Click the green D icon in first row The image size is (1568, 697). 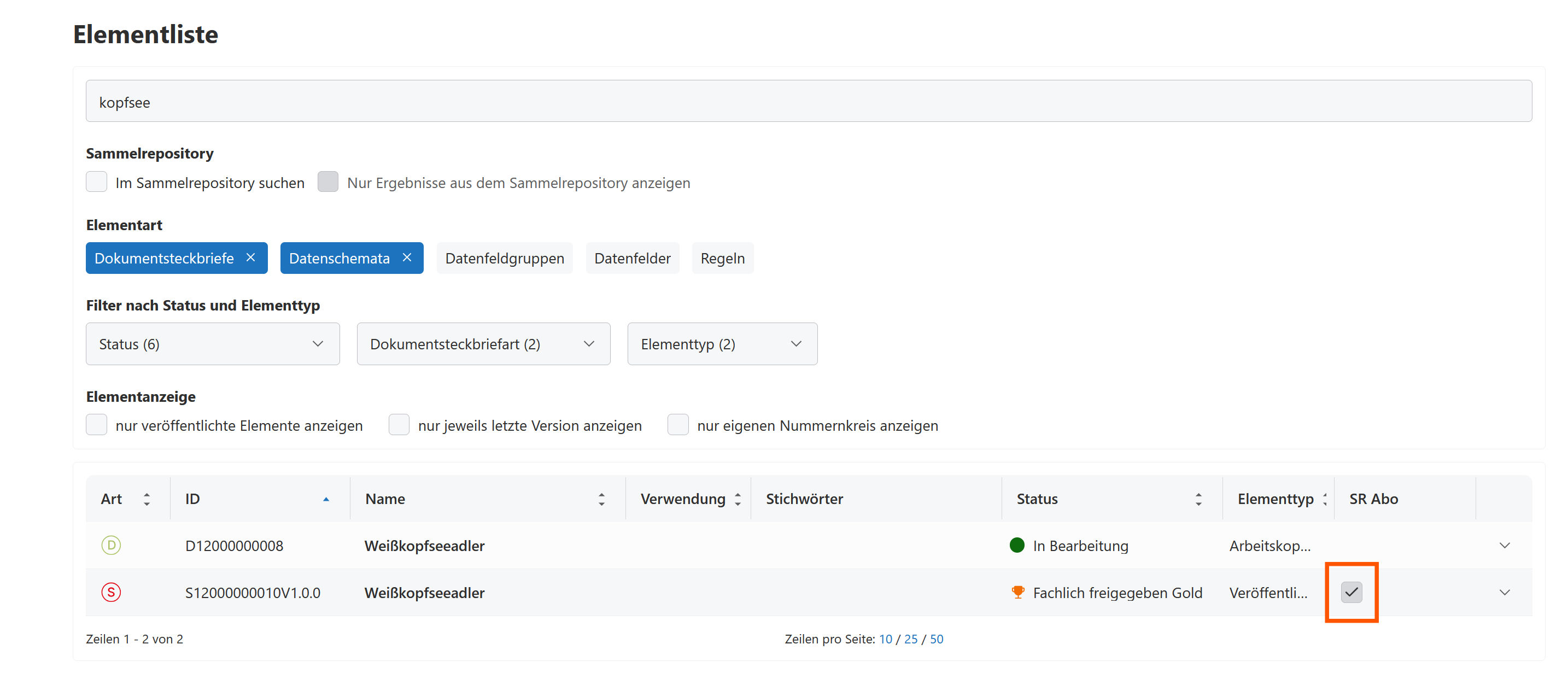[111, 545]
